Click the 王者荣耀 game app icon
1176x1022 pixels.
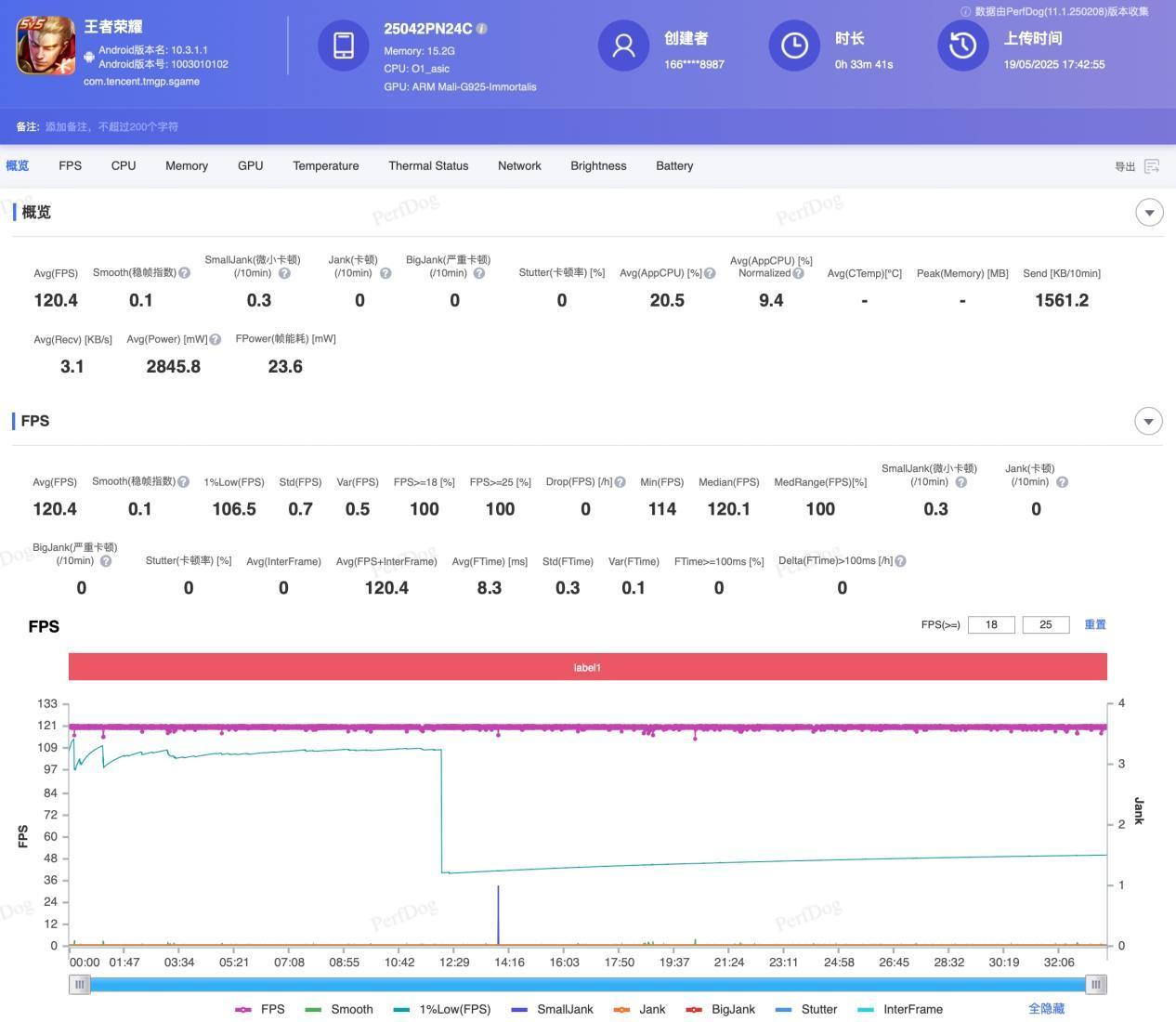click(x=46, y=46)
